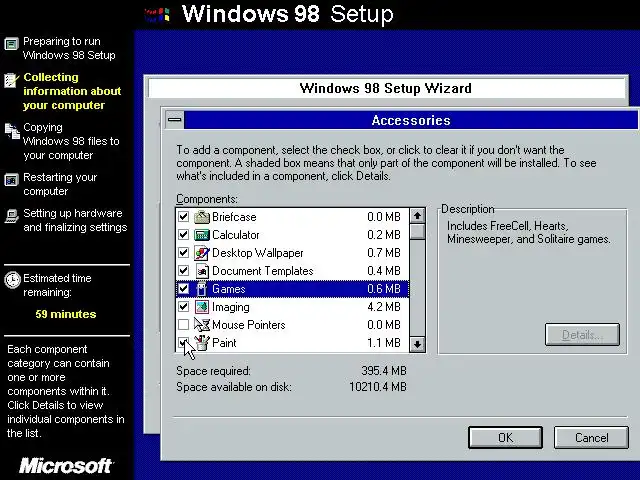This screenshot has height=480, width=640.
Task: Click the 1.1 MB size value
Action: click(x=384, y=342)
